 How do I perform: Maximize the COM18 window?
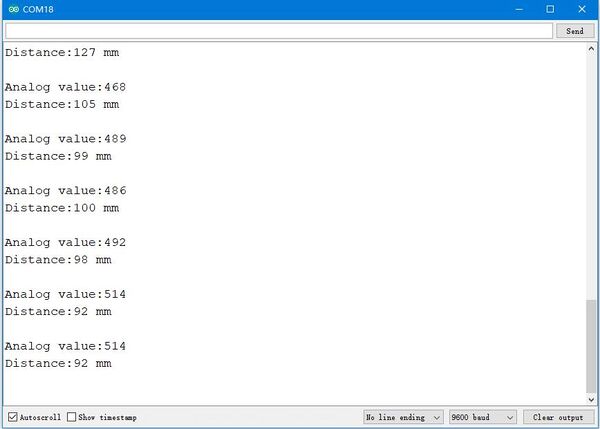tap(550, 9)
